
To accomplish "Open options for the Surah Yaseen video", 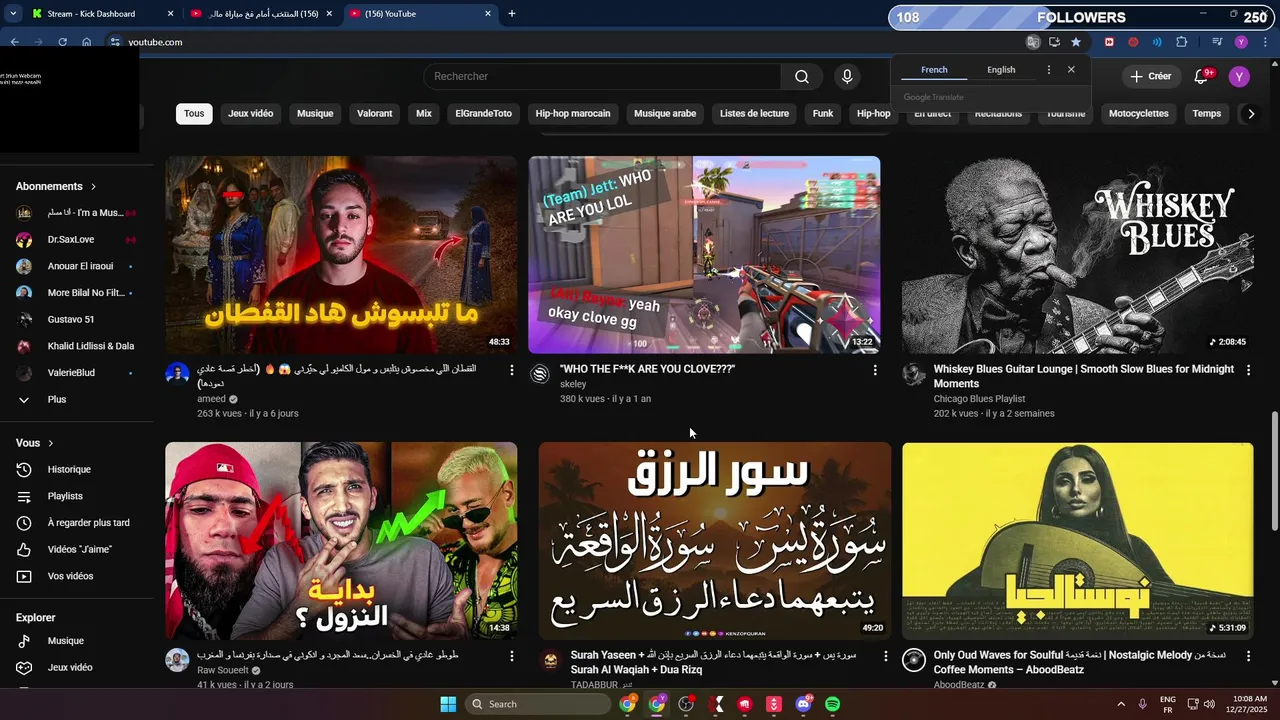I will [885, 656].
